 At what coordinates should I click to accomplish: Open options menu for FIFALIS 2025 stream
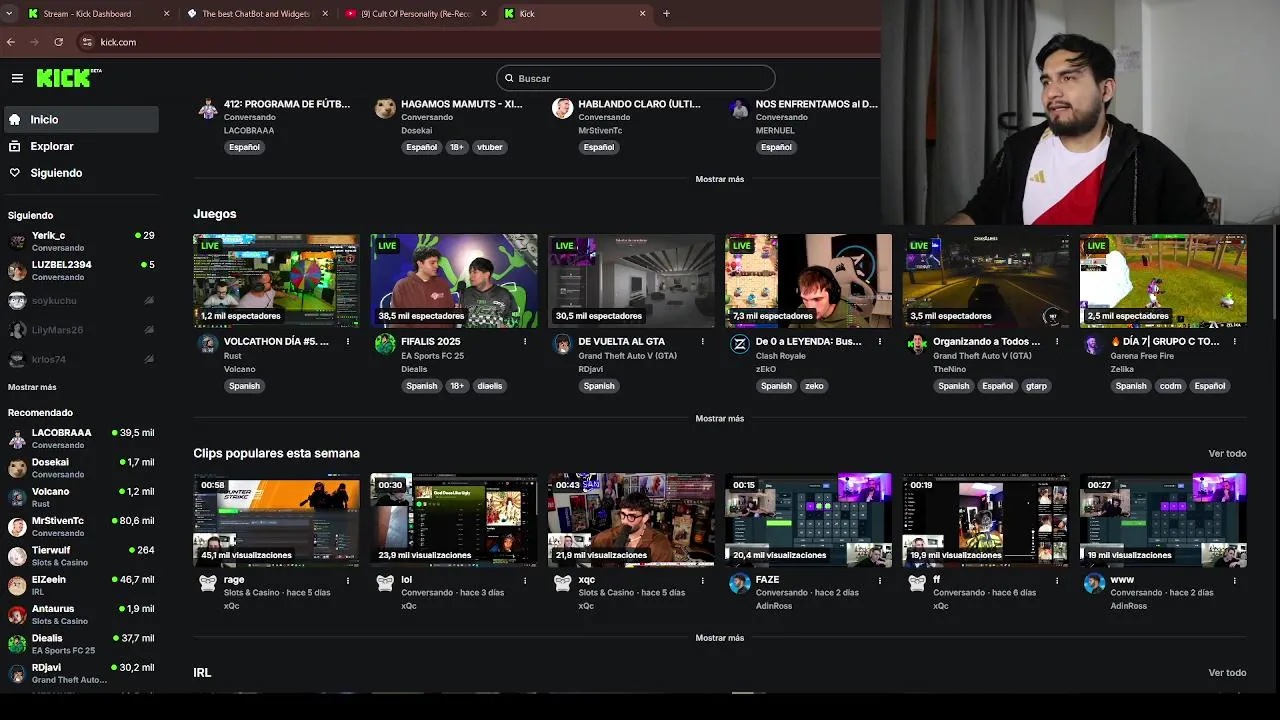coord(525,342)
